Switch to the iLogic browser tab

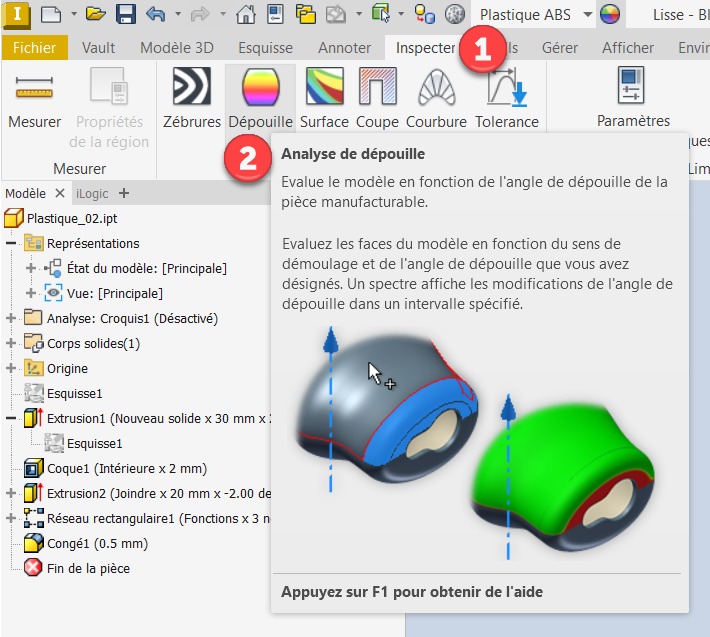coord(91,193)
